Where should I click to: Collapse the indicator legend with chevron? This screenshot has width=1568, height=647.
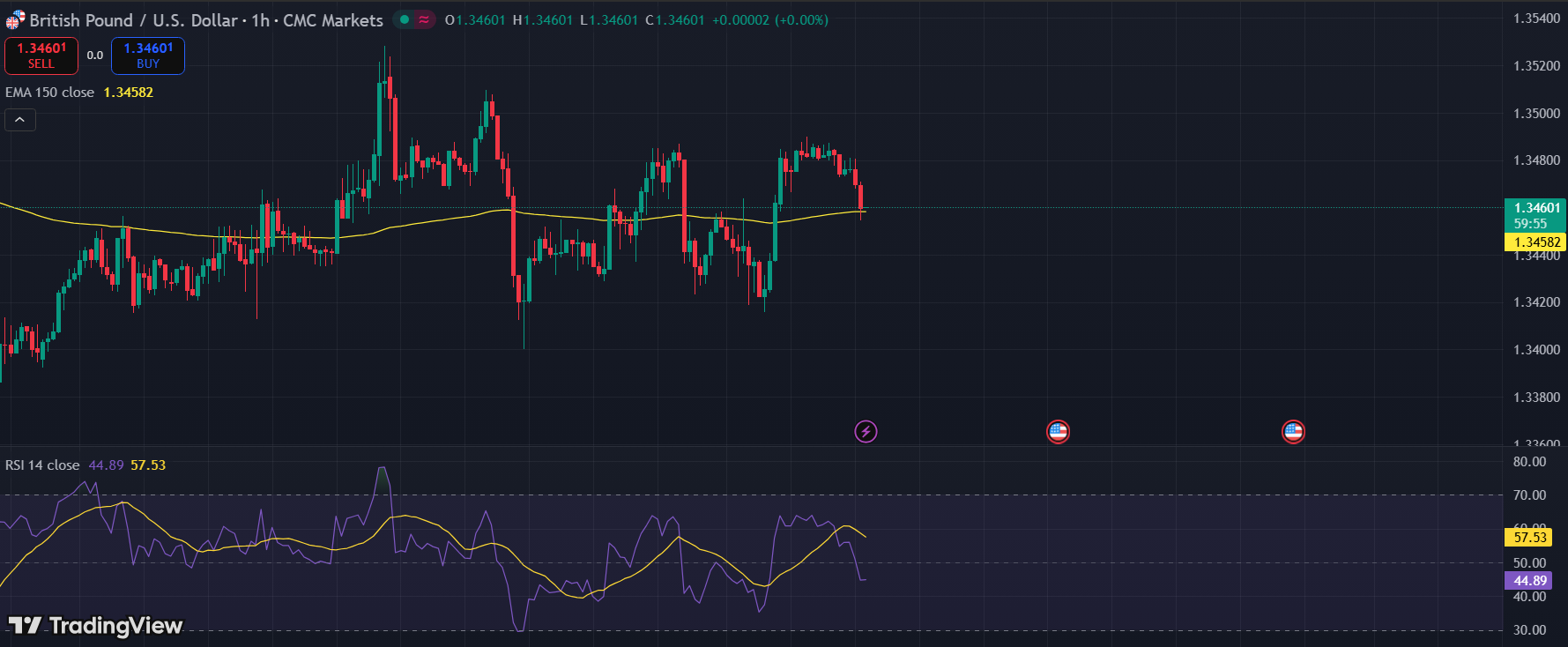[x=20, y=120]
